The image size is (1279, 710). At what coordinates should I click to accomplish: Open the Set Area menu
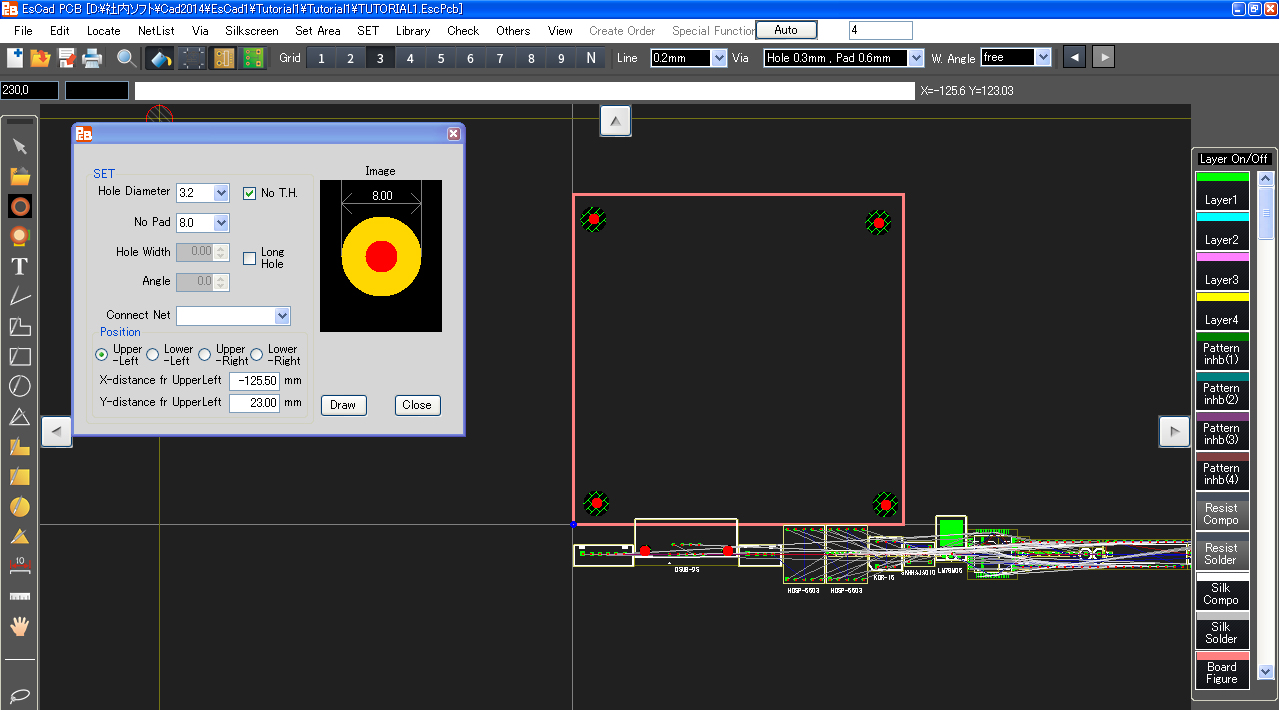click(318, 31)
